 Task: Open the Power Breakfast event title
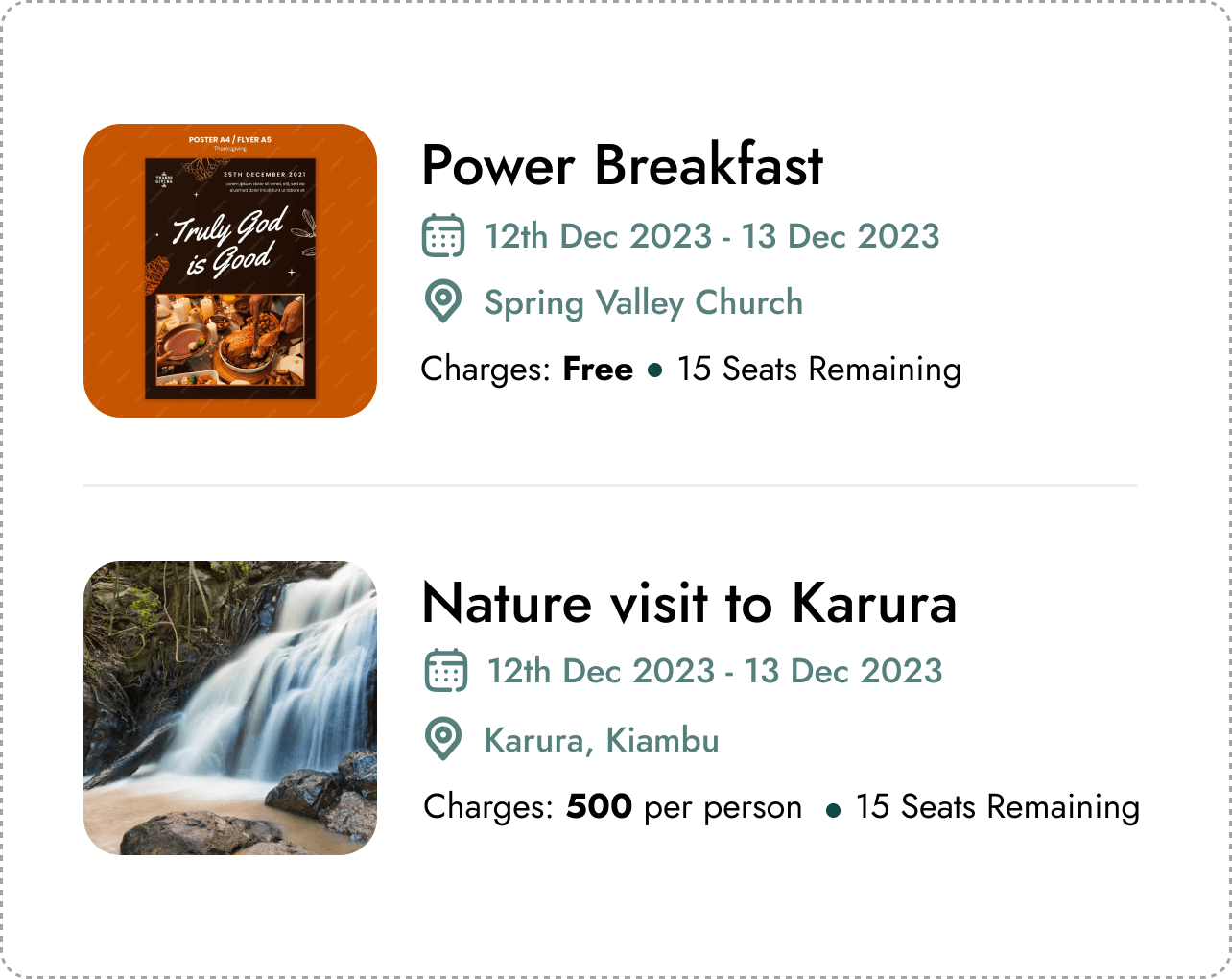click(x=622, y=165)
